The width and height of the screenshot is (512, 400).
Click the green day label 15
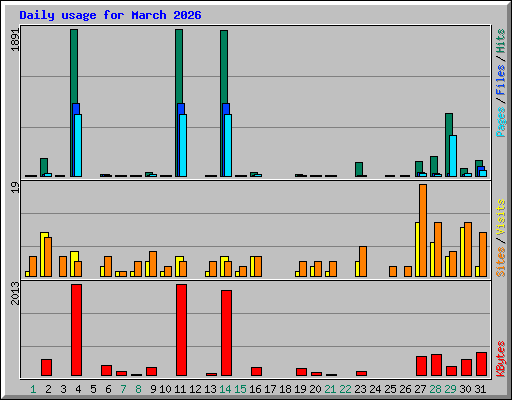[240, 389]
